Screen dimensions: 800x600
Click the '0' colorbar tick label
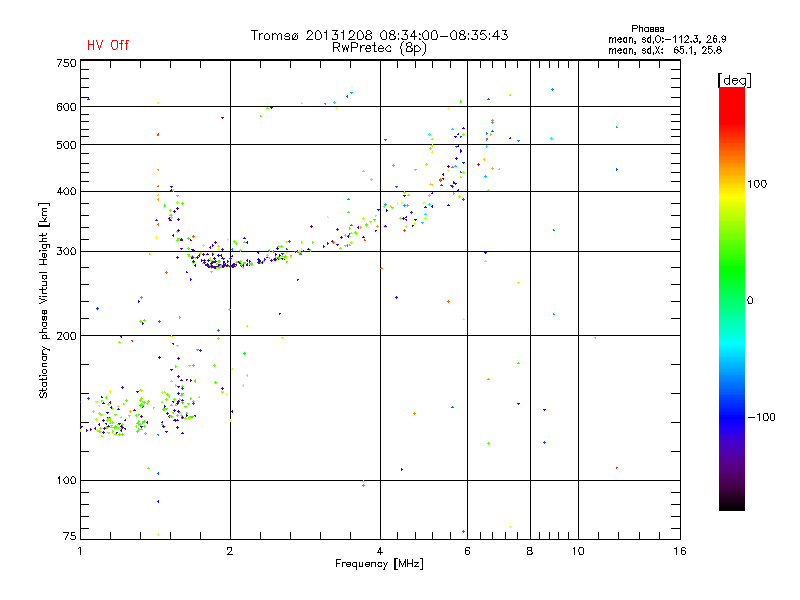pyautogui.click(x=750, y=301)
